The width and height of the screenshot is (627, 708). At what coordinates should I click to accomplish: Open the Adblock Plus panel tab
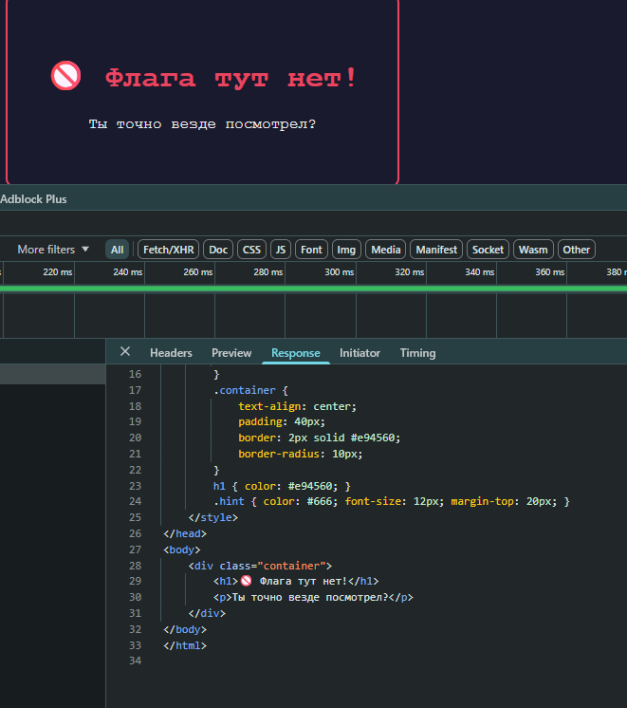(33, 199)
